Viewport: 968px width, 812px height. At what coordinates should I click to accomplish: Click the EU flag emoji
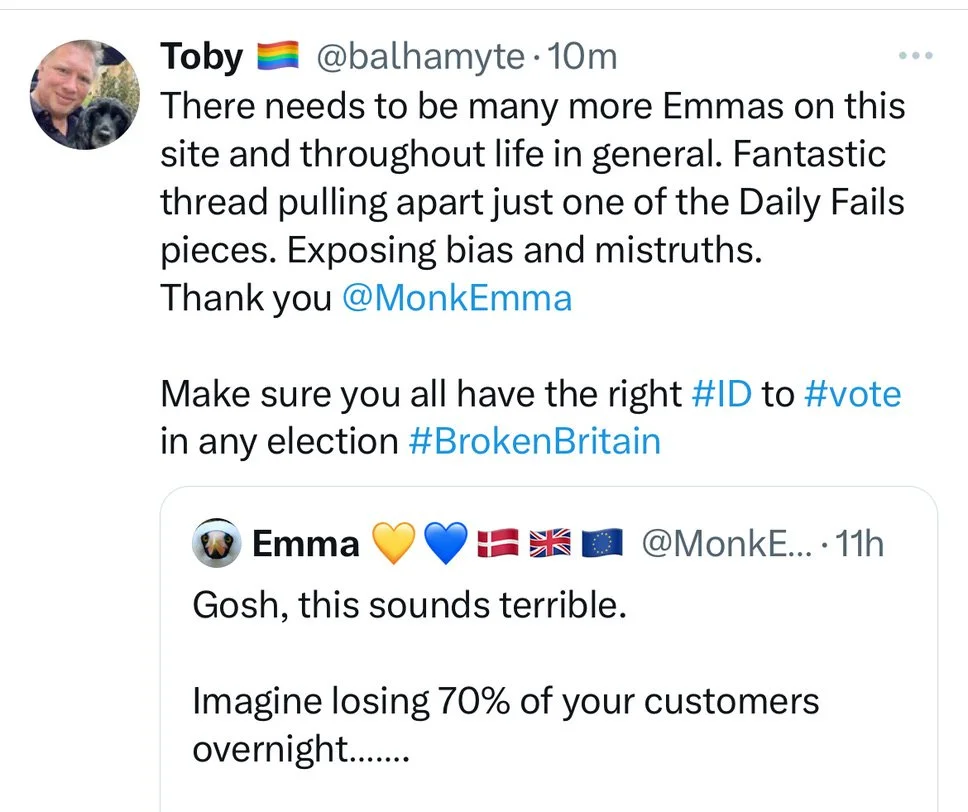[x=601, y=544]
